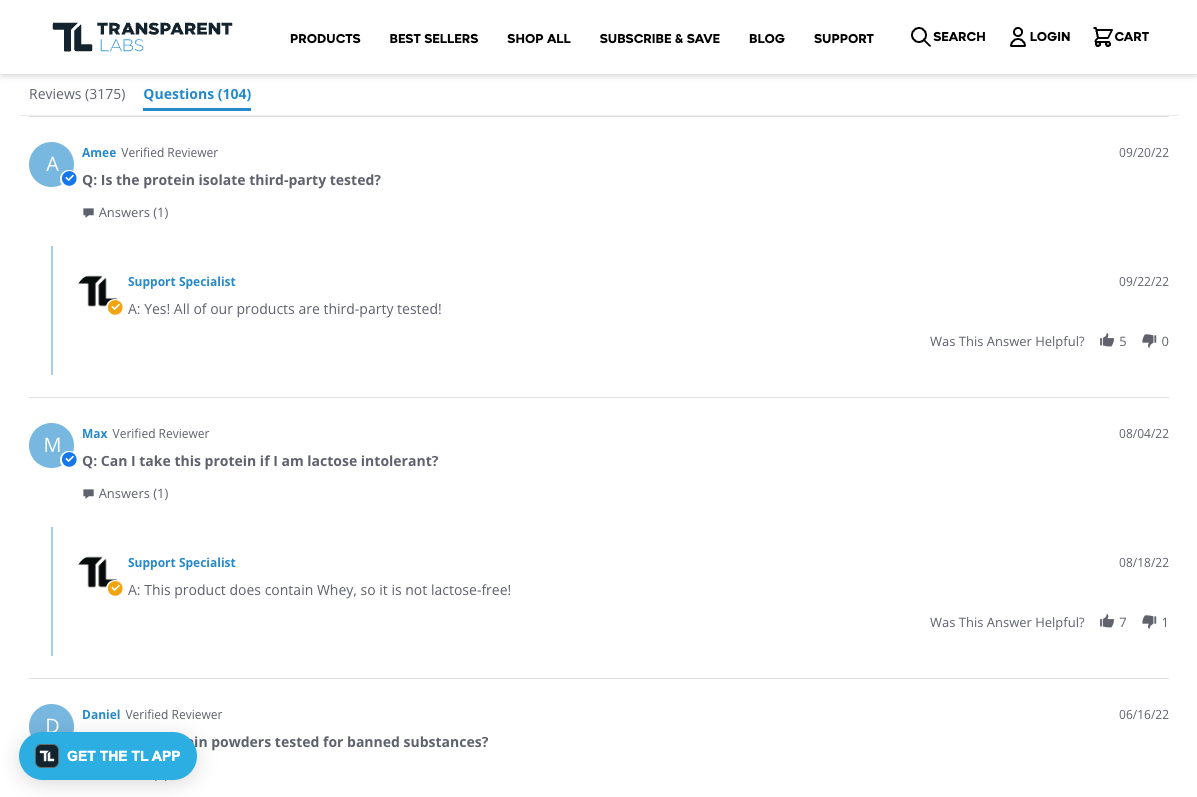This screenshot has width=1197, height=797.
Task: Click reviewer name Daniel
Action: tap(101, 715)
